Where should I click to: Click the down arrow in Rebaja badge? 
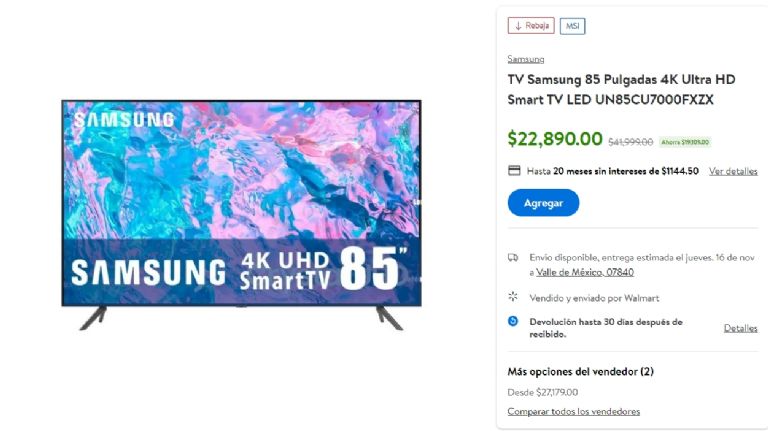click(x=518, y=26)
